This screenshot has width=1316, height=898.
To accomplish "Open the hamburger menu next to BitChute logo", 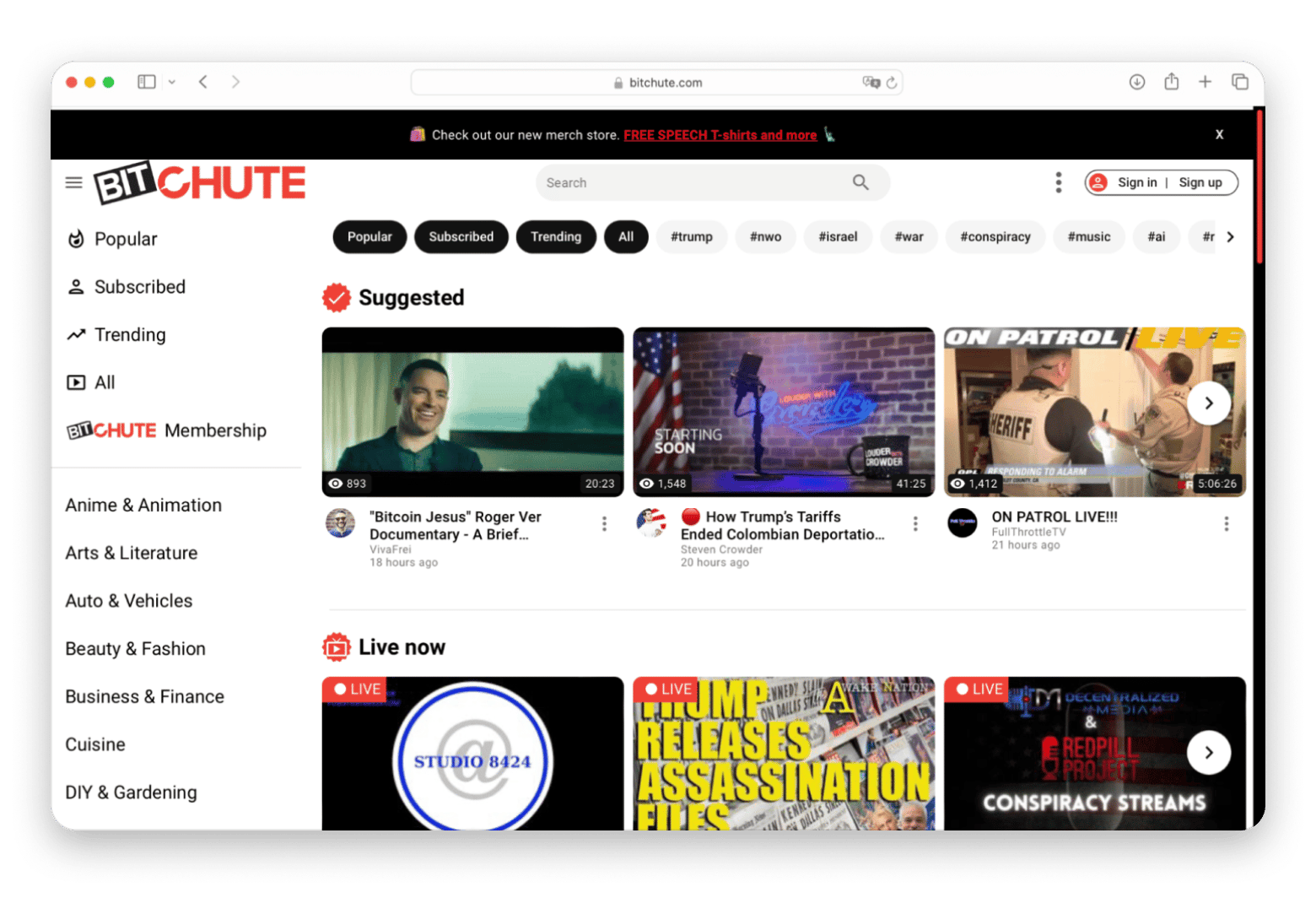I will pyautogui.click(x=74, y=182).
